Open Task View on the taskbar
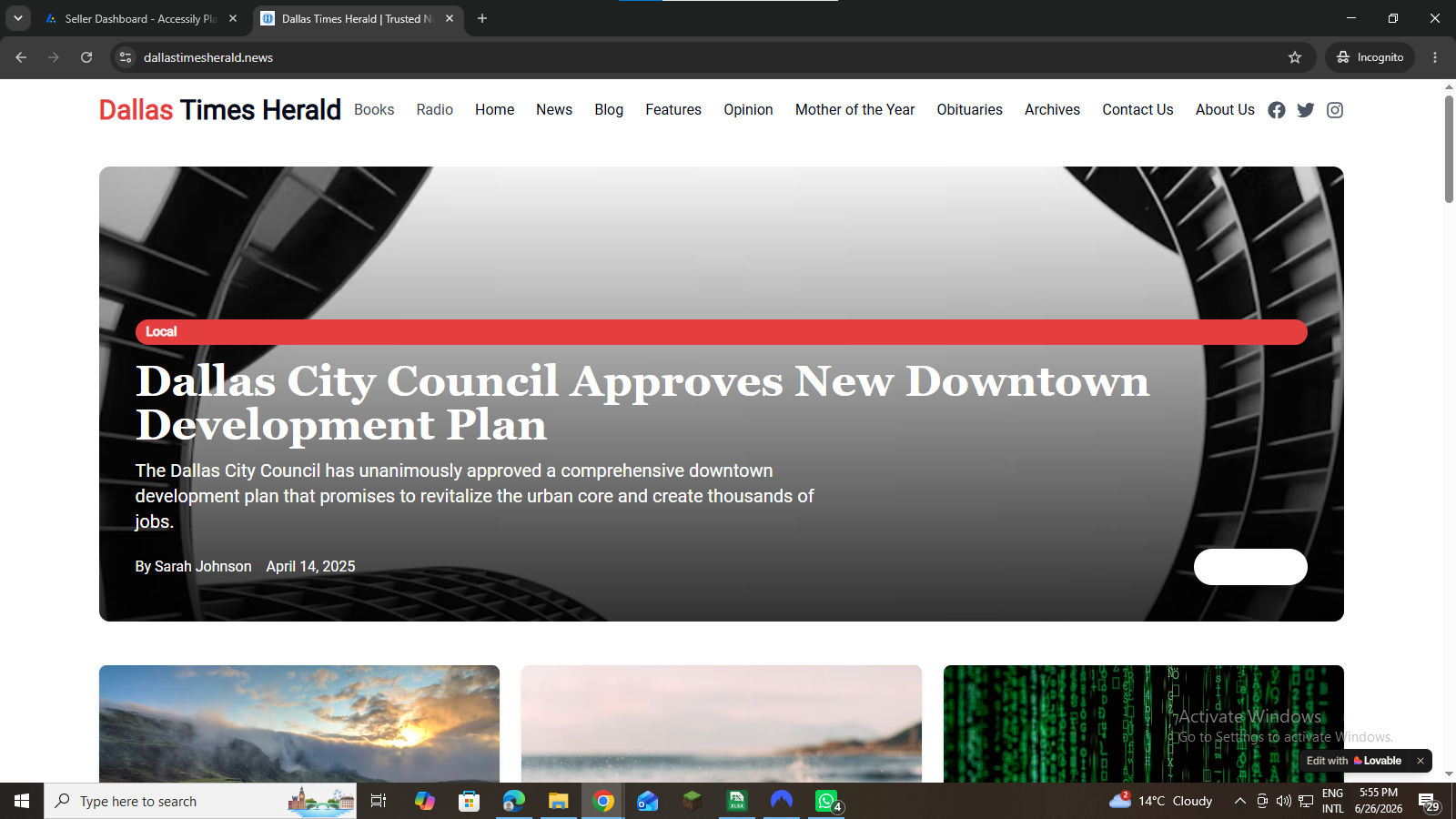 pos(379,801)
